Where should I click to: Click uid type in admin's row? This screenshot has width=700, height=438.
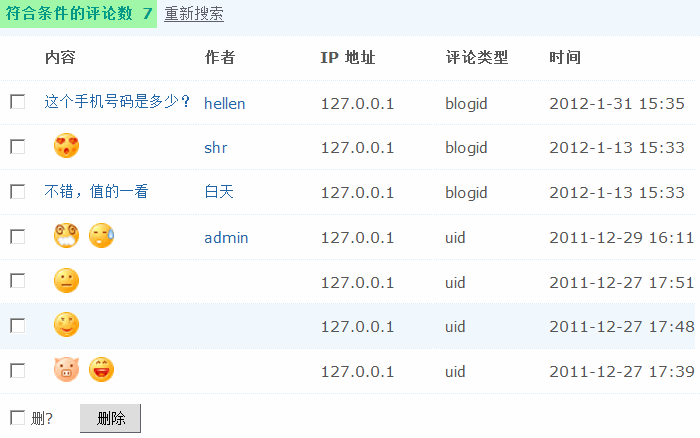[455, 238]
